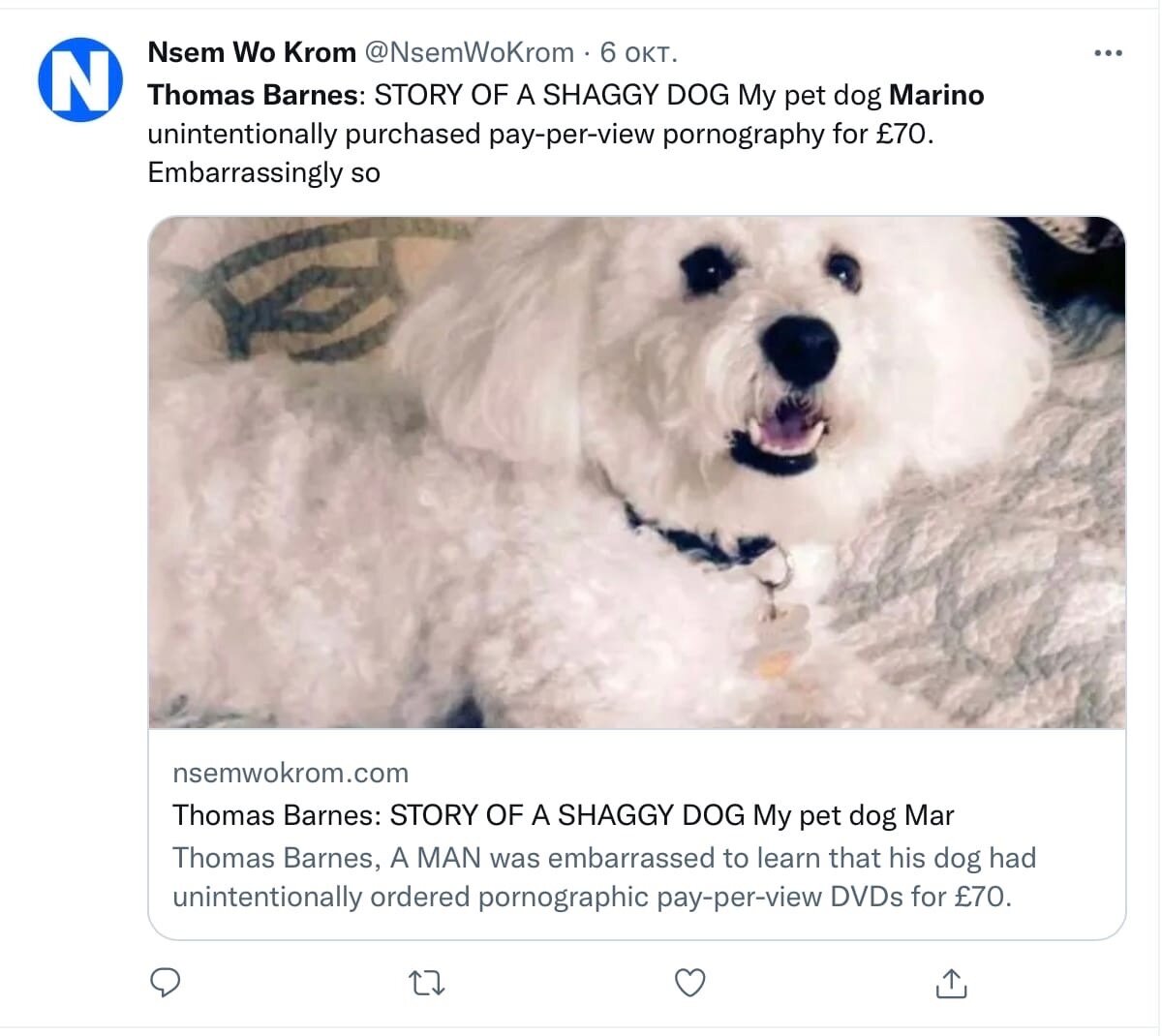Open the tweet's more options ellipsis menu
The width and height of the screenshot is (1162, 1036).
point(1108,53)
